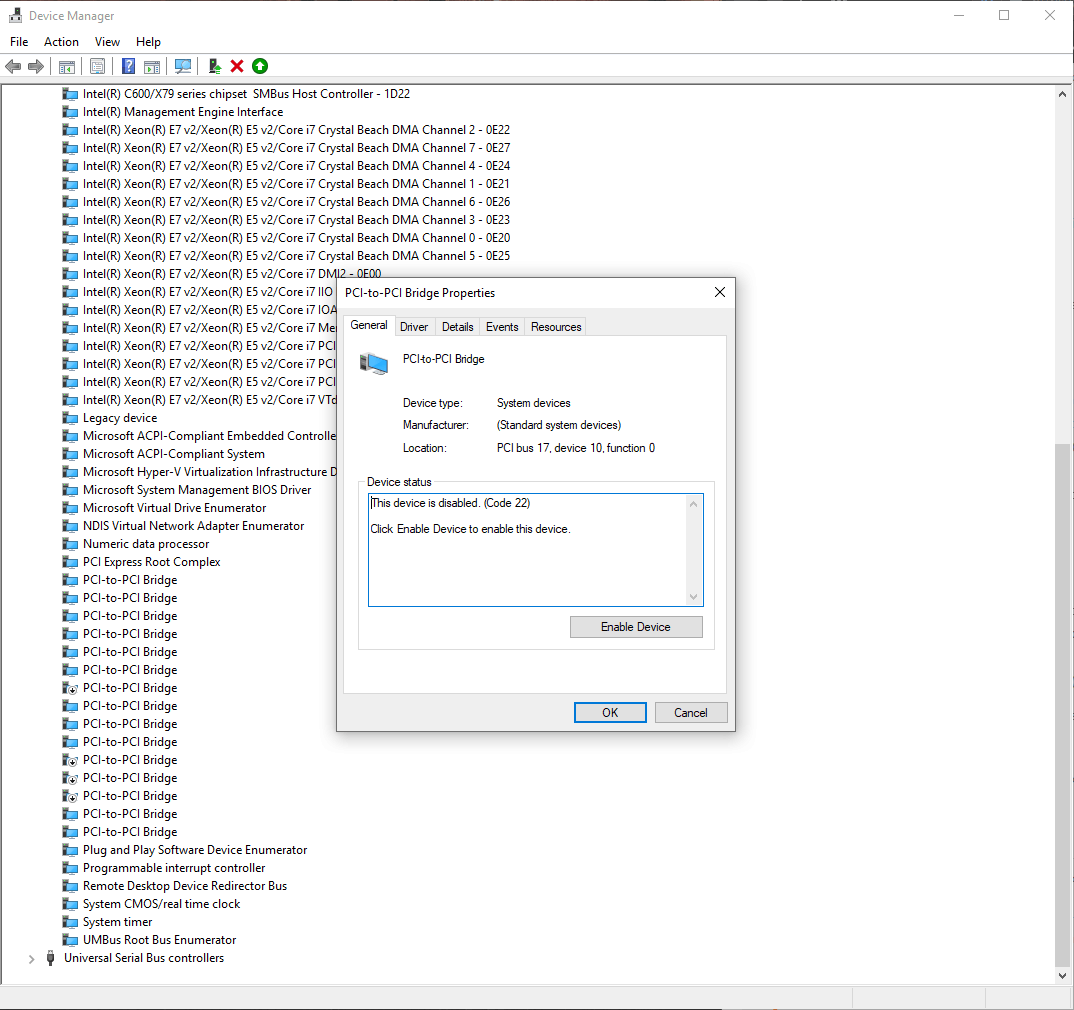Click the USB icon for Universal Serial Bus controllers

(x=50, y=958)
